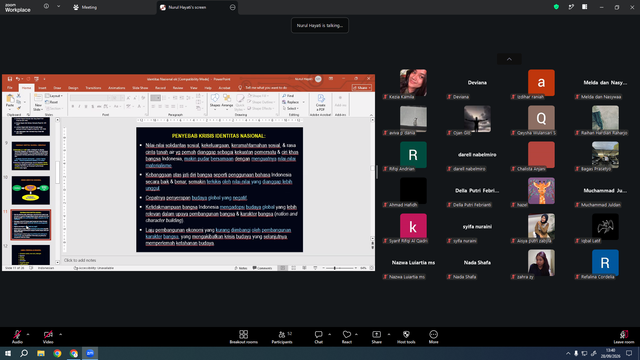
Task: Toggle Underline formatting in PowerPoint ribbon
Action: click(86, 106)
